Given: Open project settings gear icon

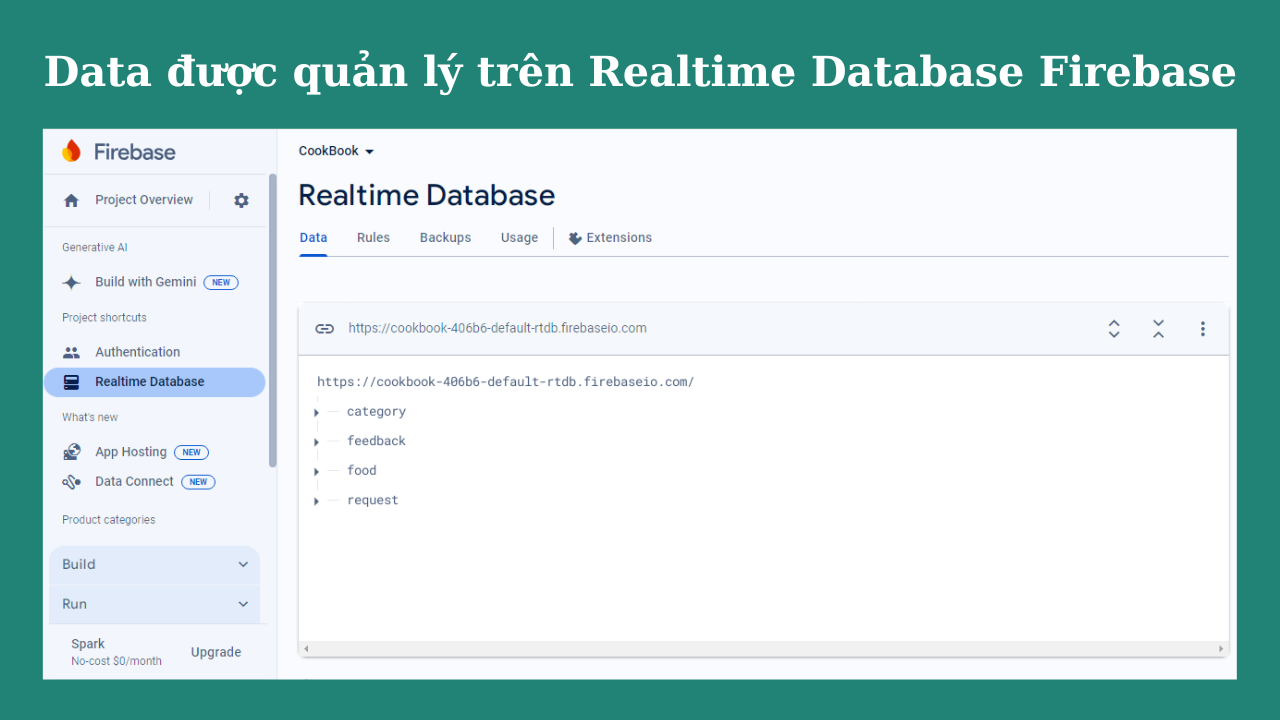Looking at the screenshot, I should click(241, 200).
